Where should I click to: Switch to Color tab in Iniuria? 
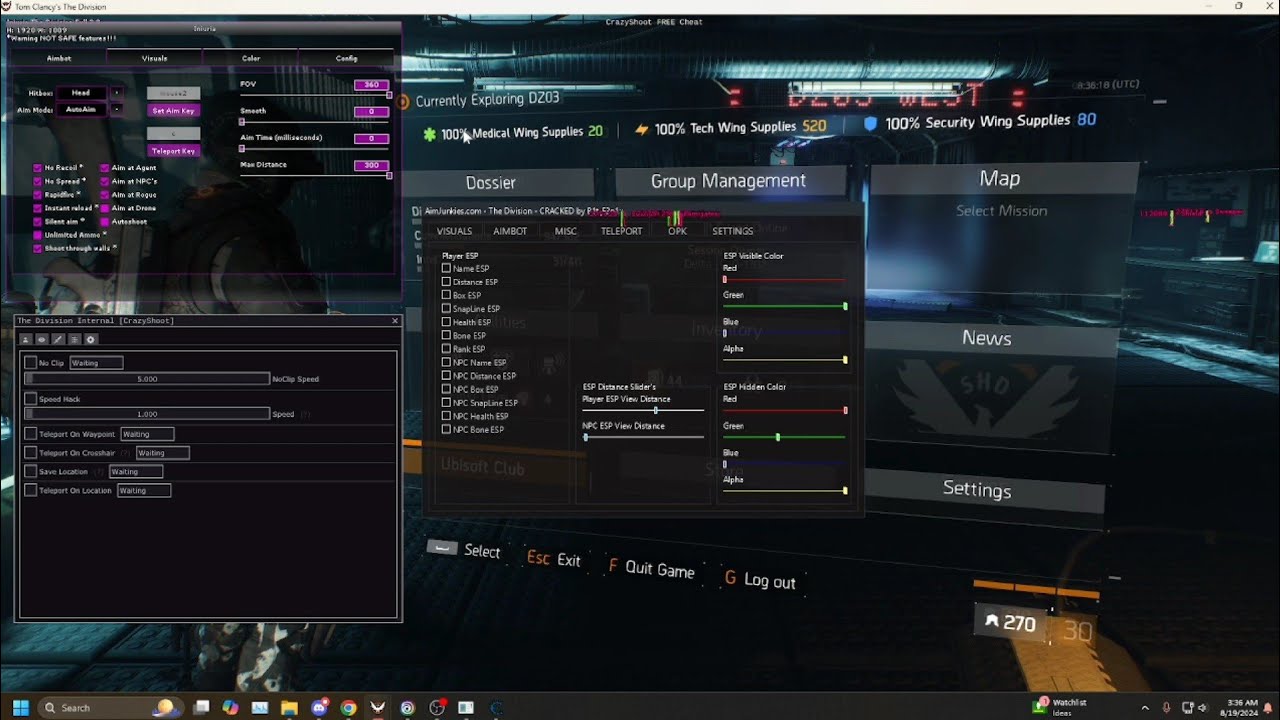tap(251, 58)
